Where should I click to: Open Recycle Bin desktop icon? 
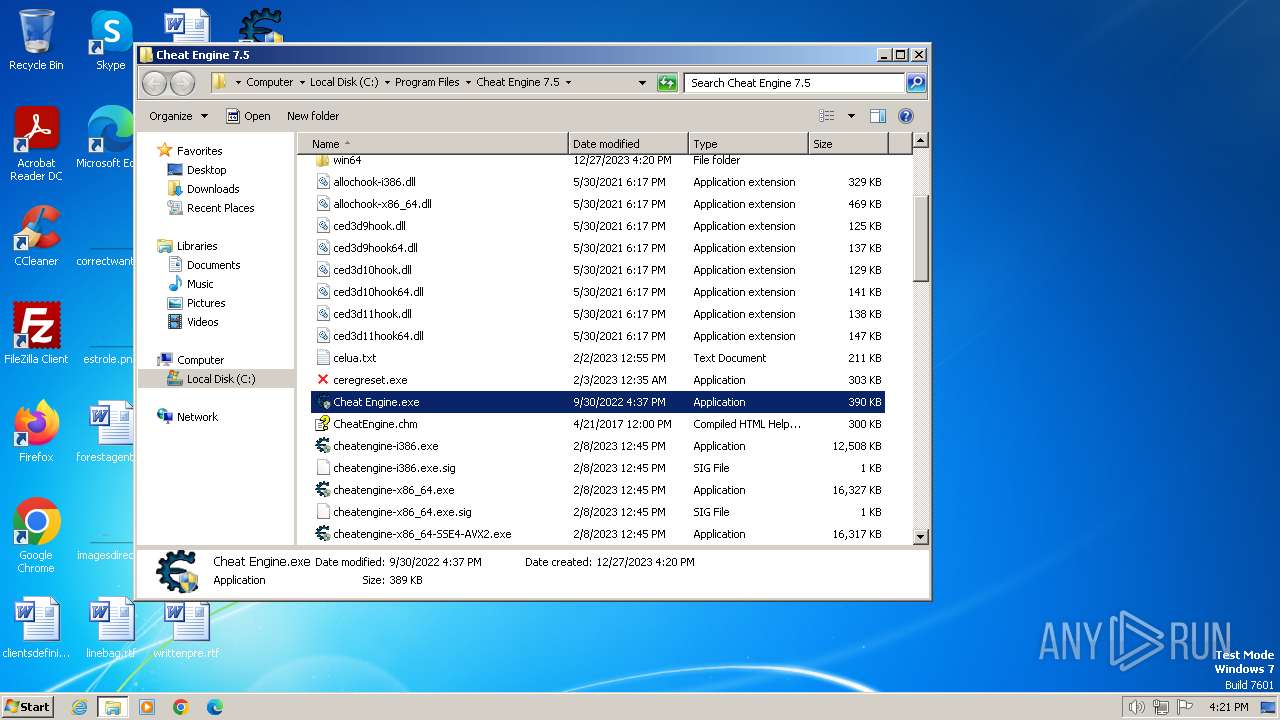(36, 40)
